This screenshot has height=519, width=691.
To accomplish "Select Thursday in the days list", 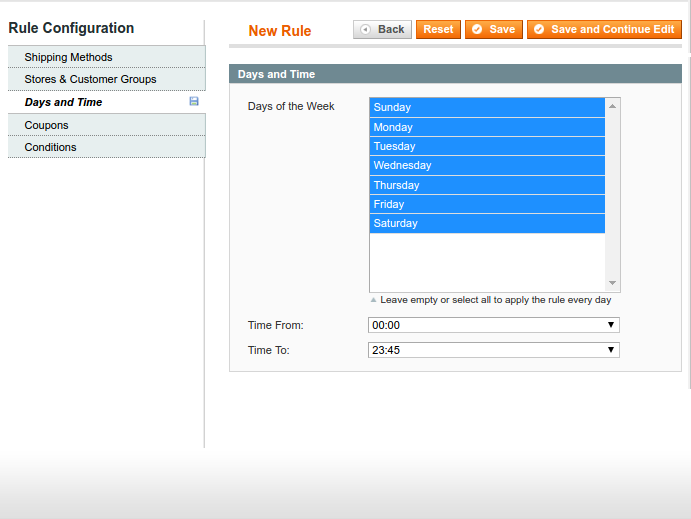I will click(x=487, y=185).
